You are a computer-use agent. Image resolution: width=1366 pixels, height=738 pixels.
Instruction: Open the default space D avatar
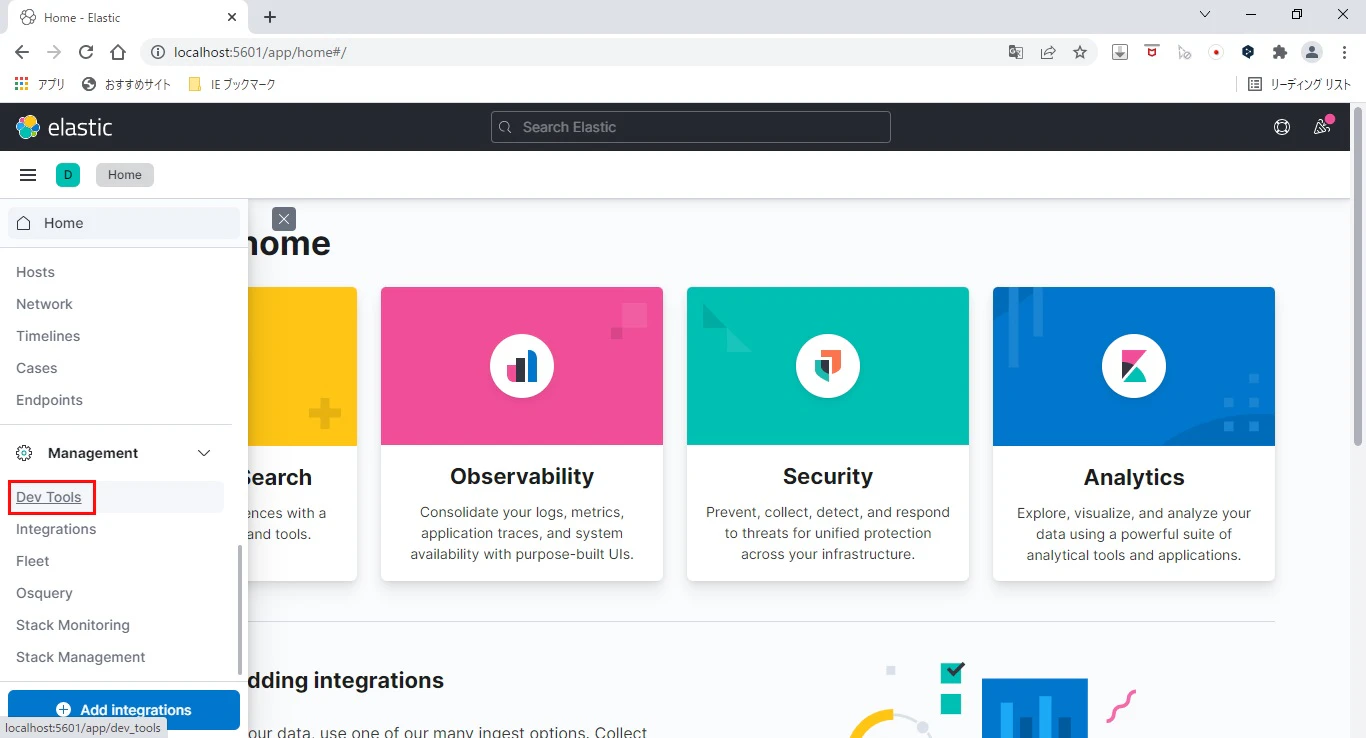click(x=68, y=175)
